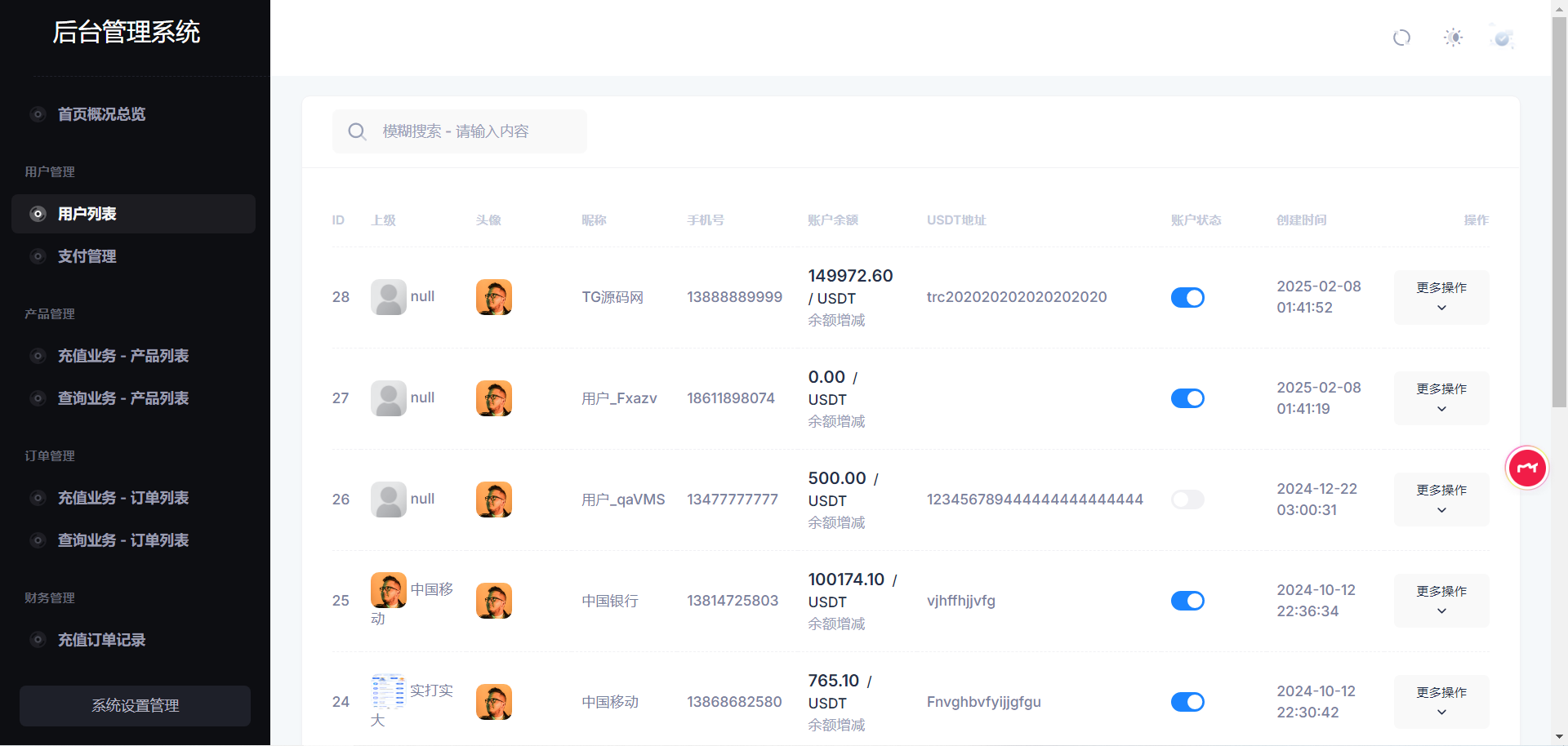Disable account status for user 28

click(x=1187, y=297)
